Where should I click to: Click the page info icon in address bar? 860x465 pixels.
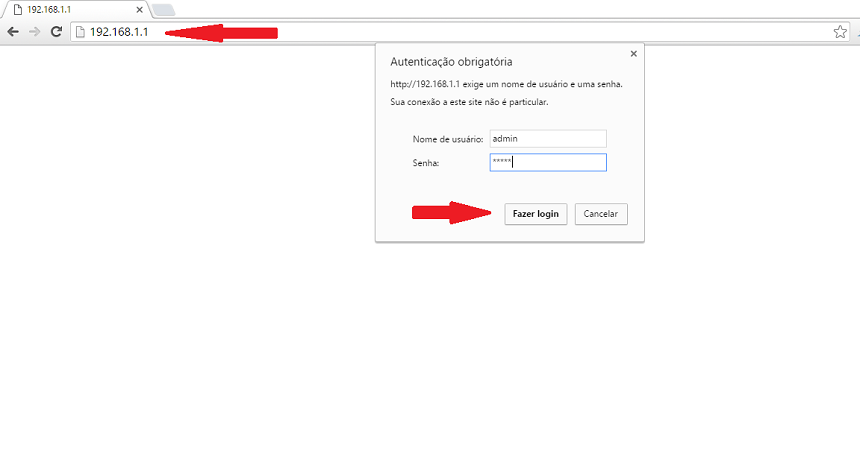(x=81, y=32)
